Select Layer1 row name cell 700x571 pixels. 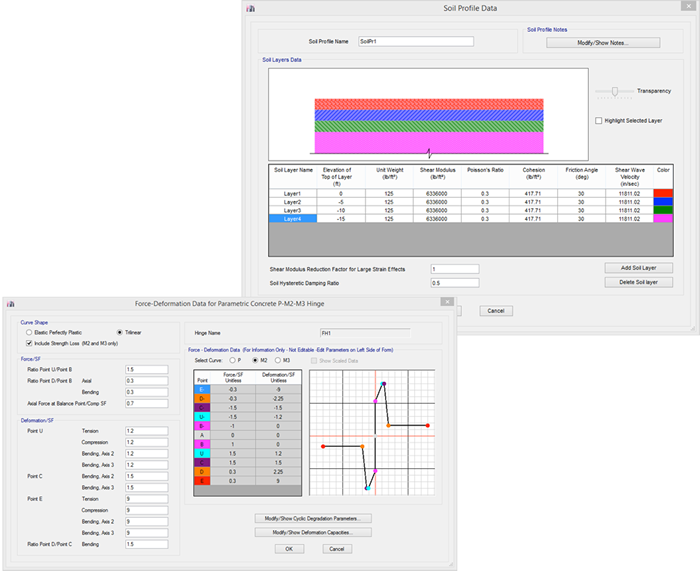pyautogui.click(x=293, y=194)
